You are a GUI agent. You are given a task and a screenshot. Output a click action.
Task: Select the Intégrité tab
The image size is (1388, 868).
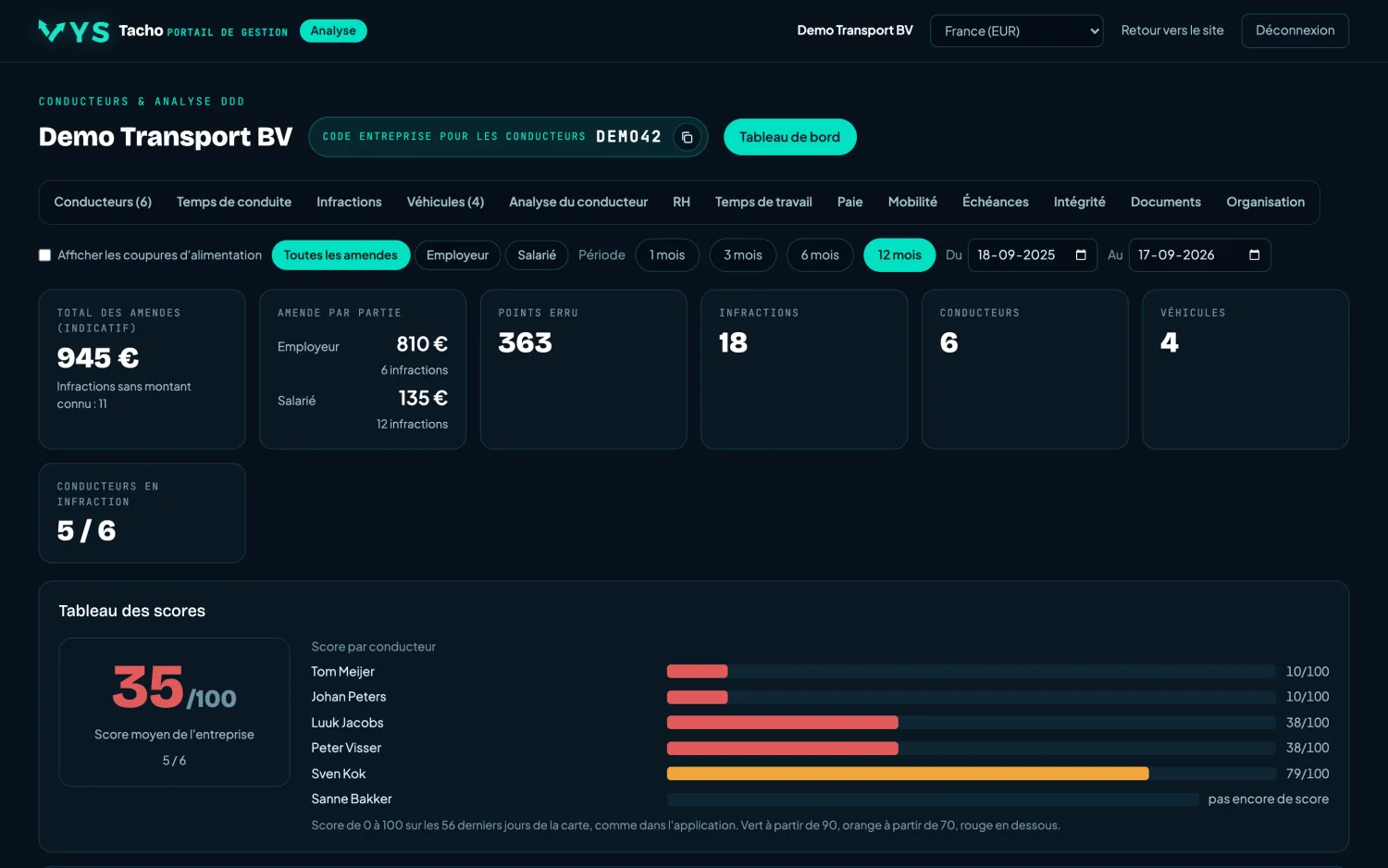coord(1079,202)
